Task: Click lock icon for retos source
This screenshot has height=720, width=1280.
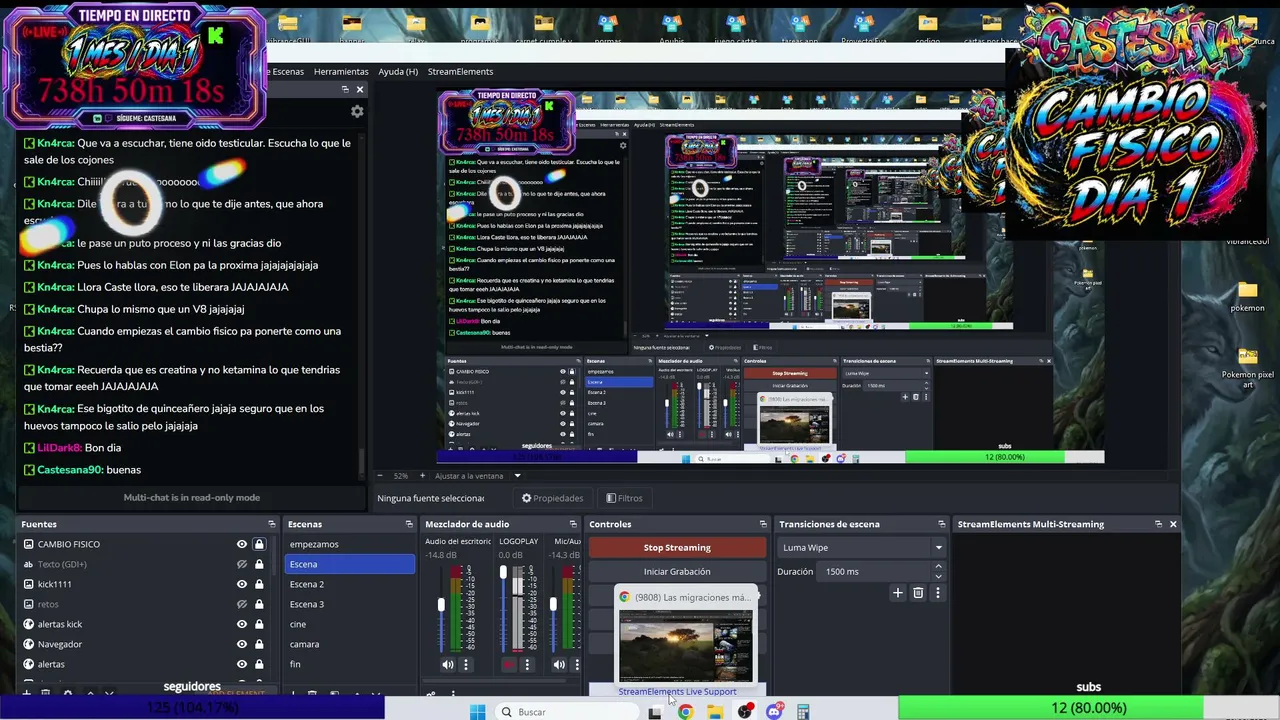Action: click(259, 604)
